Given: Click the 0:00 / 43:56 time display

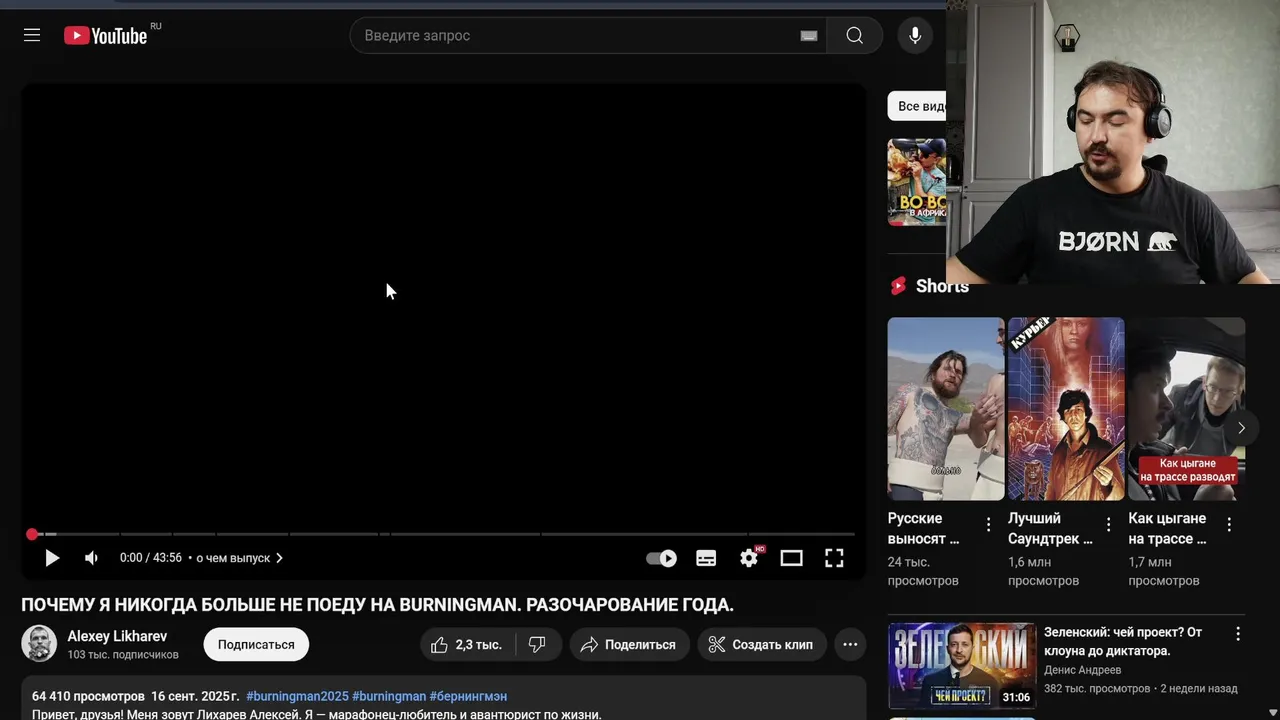Looking at the screenshot, I should 151,558.
